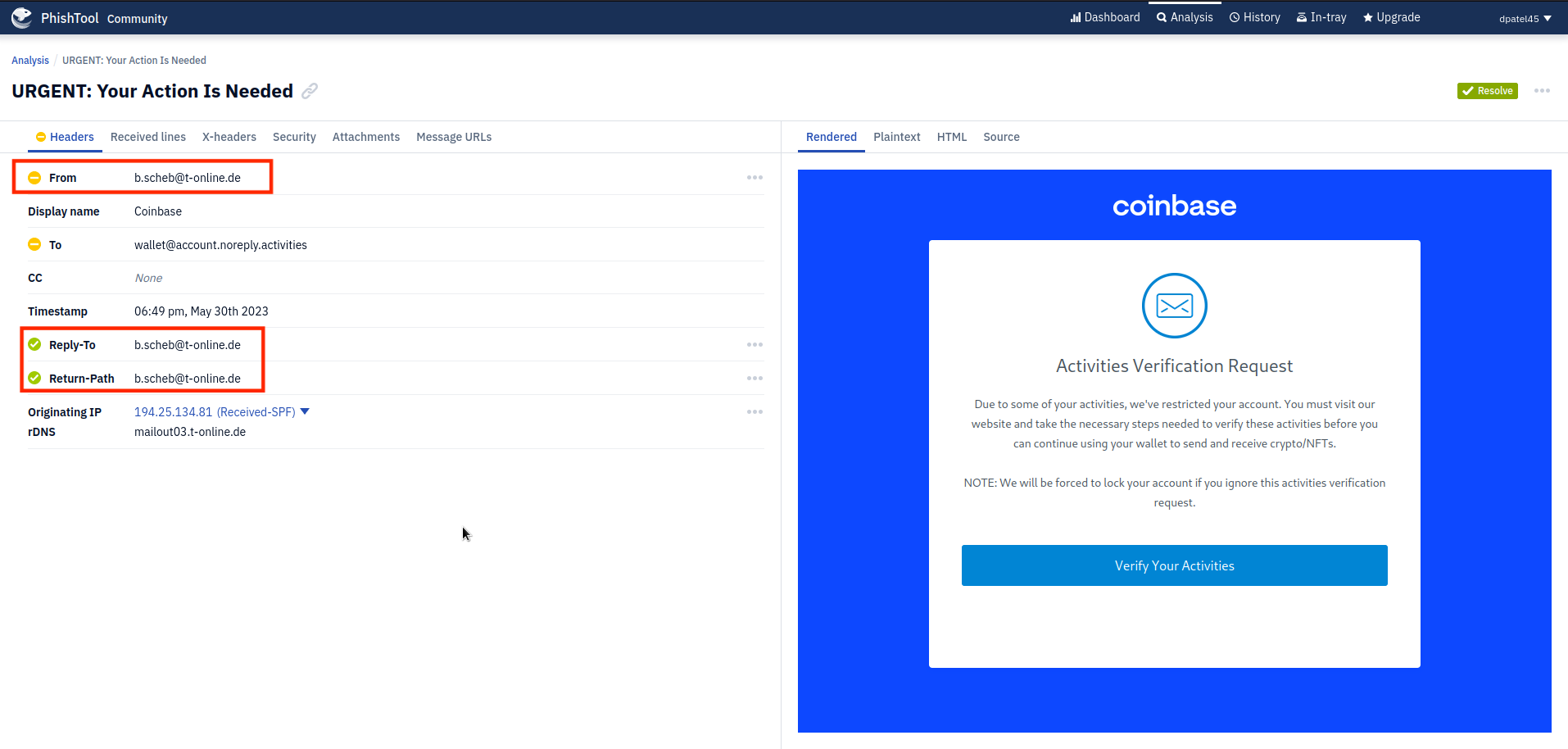Switch to the X-headers tab

coord(229,137)
